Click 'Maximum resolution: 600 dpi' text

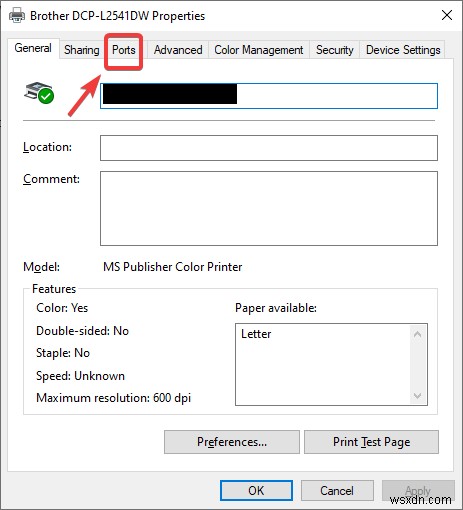(113, 398)
